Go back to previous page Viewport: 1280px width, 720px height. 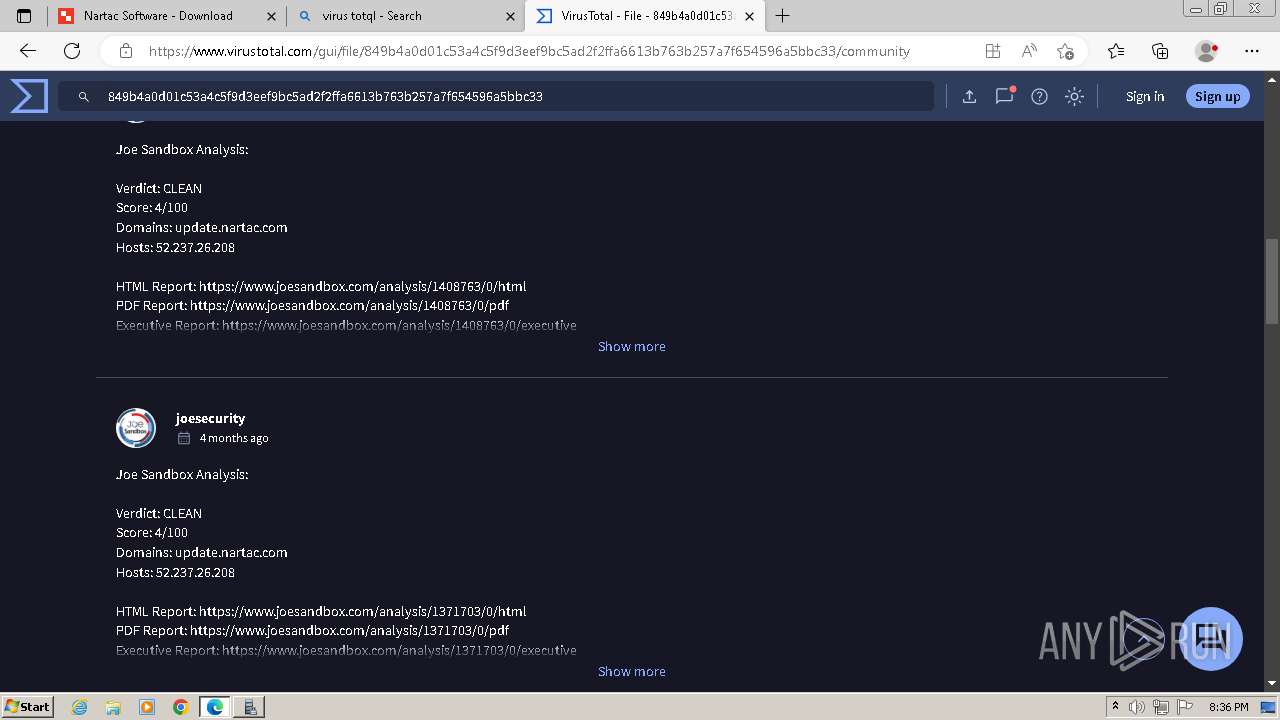tap(28, 51)
